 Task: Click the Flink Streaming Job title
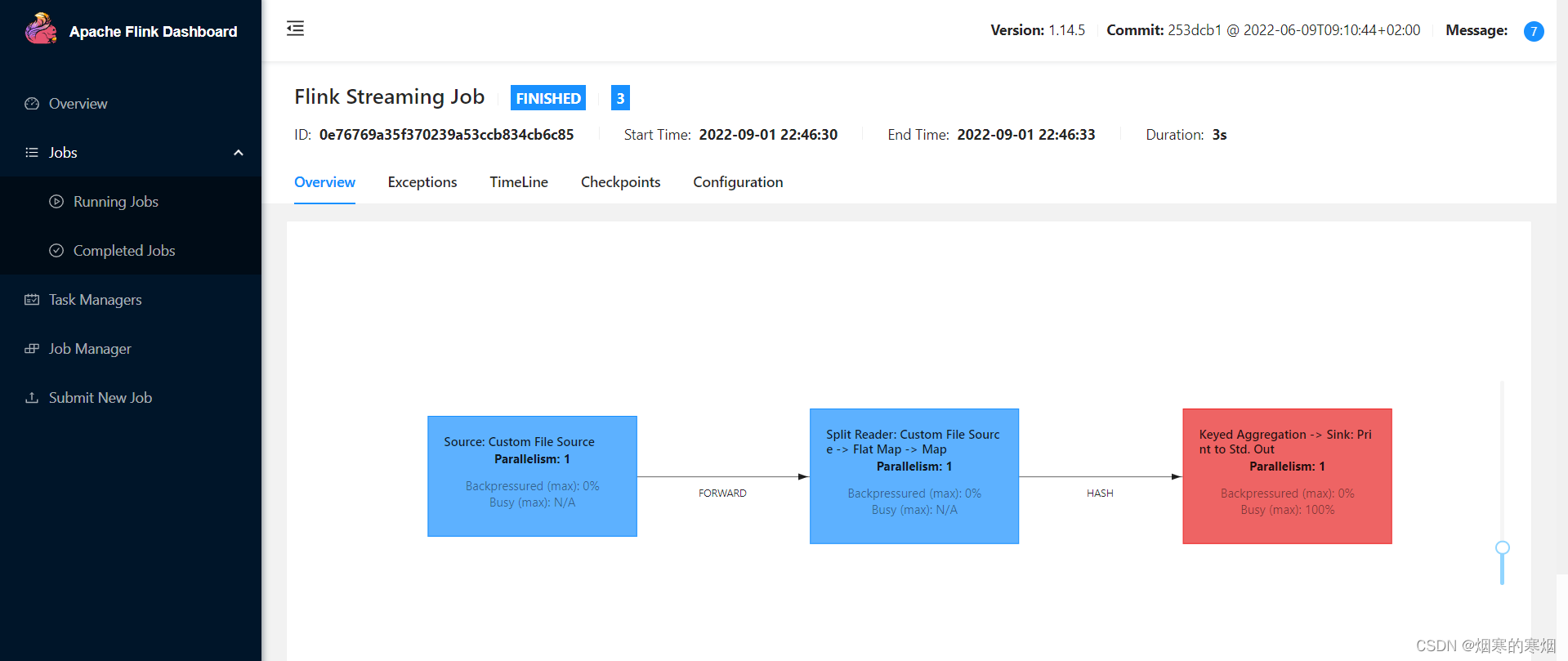390,96
